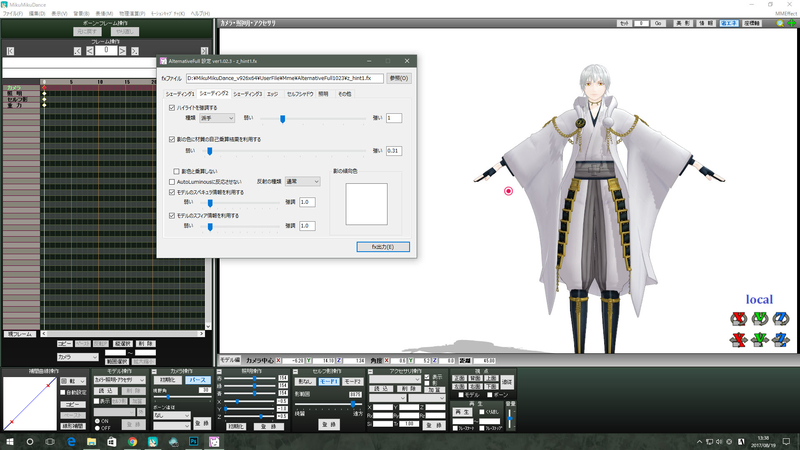Toggle モデルのスペキュラ情報を利用する checkbox
Screen dimensions: 800x450
[x=172, y=192]
